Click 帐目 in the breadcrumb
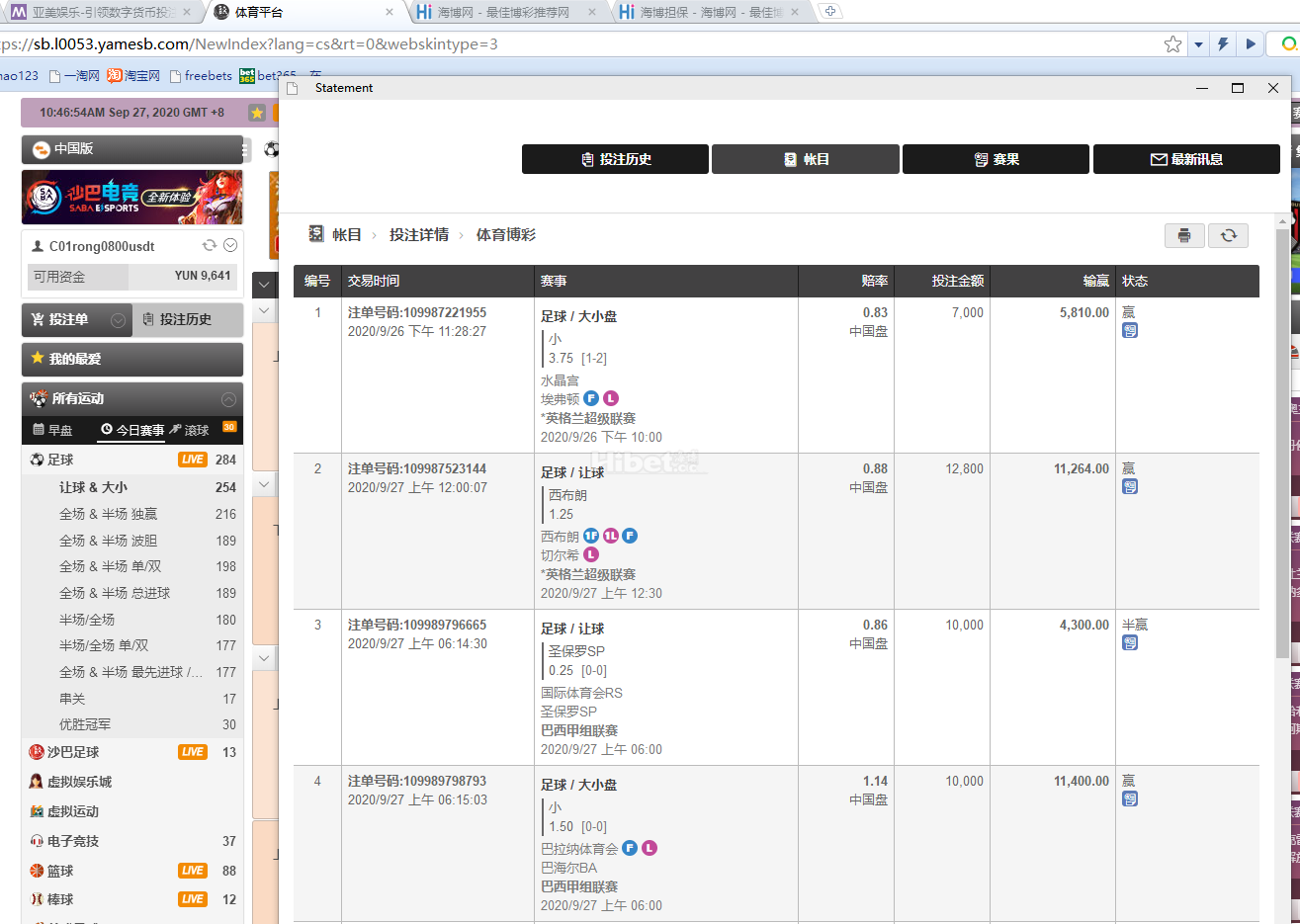 [346, 235]
